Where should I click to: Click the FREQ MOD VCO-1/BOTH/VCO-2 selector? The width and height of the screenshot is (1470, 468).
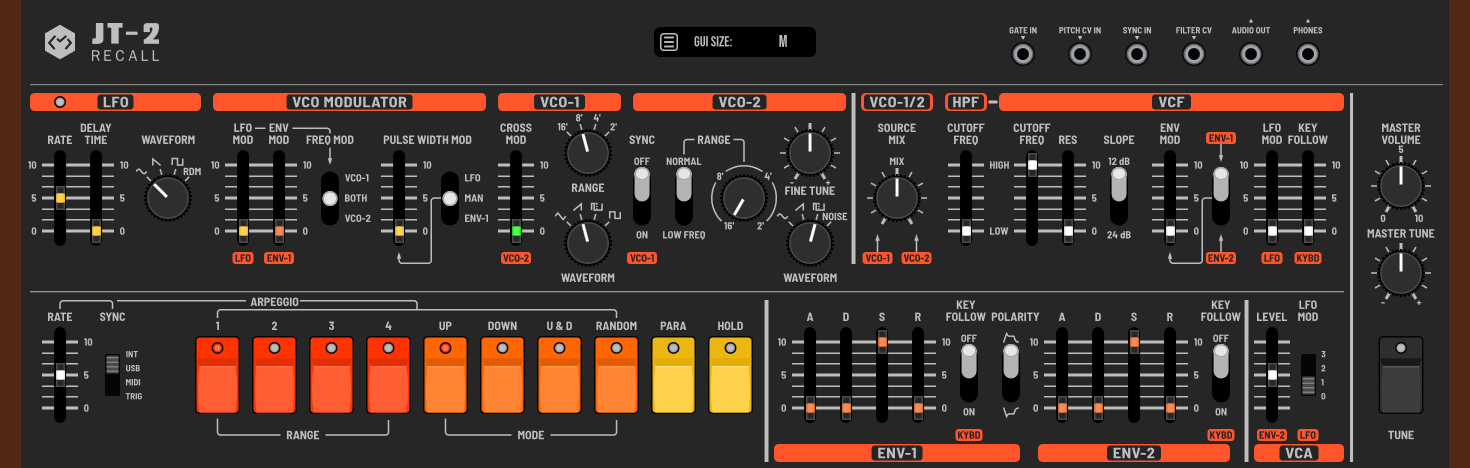tap(329, 198)
